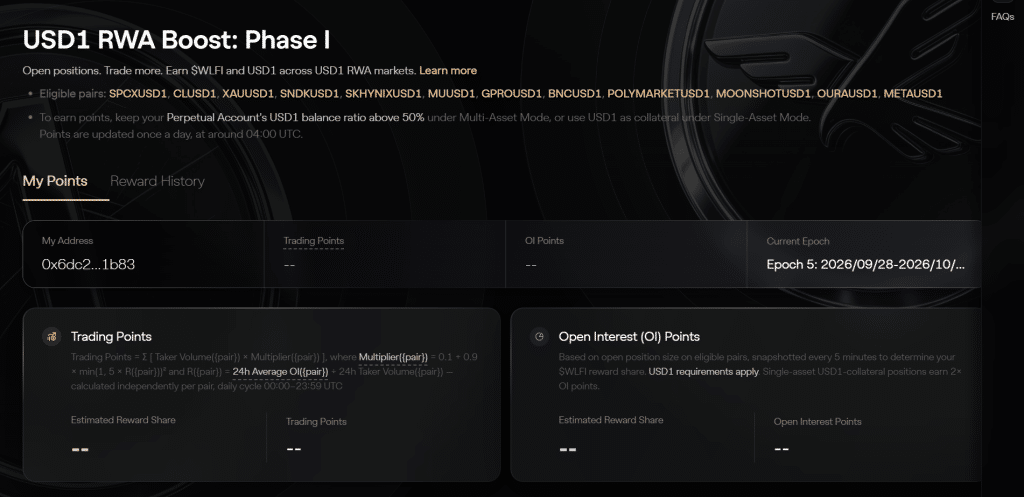The image size is (1024, 497).
Task: Open the OURAUSD1 eligible pair
Action: tap(847, 94)
